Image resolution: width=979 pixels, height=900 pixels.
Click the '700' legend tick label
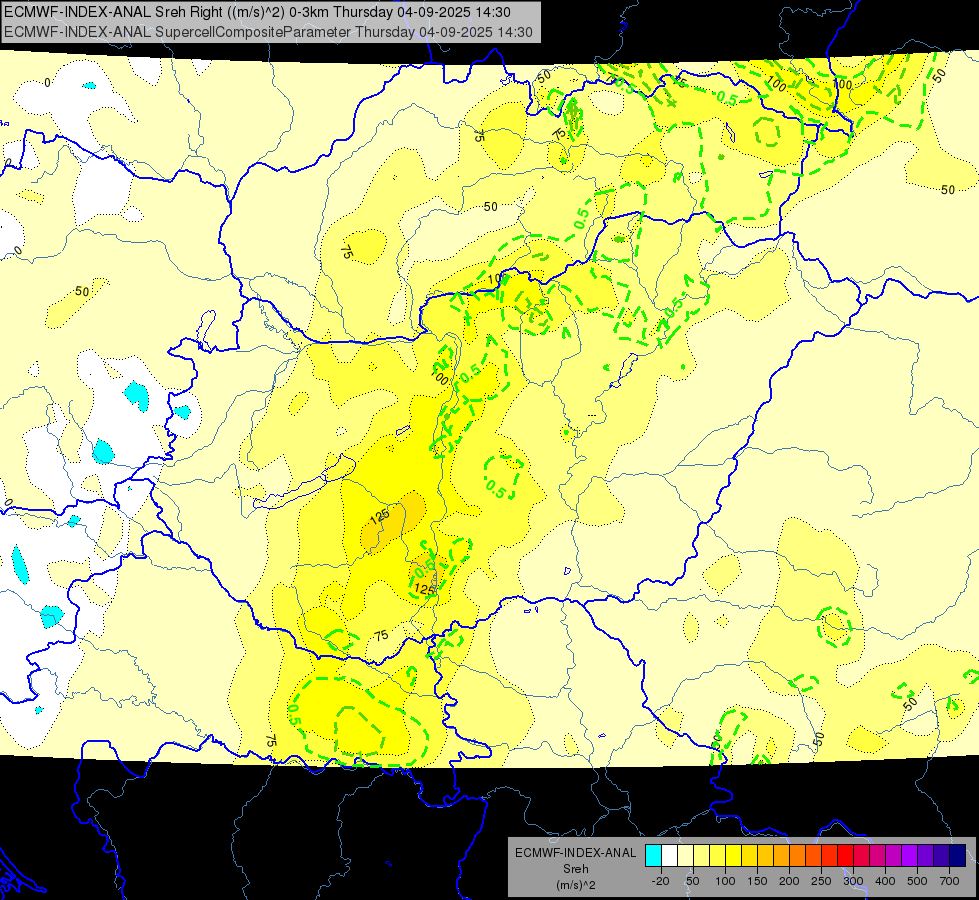pyautogui.click(x=950, y=881)
